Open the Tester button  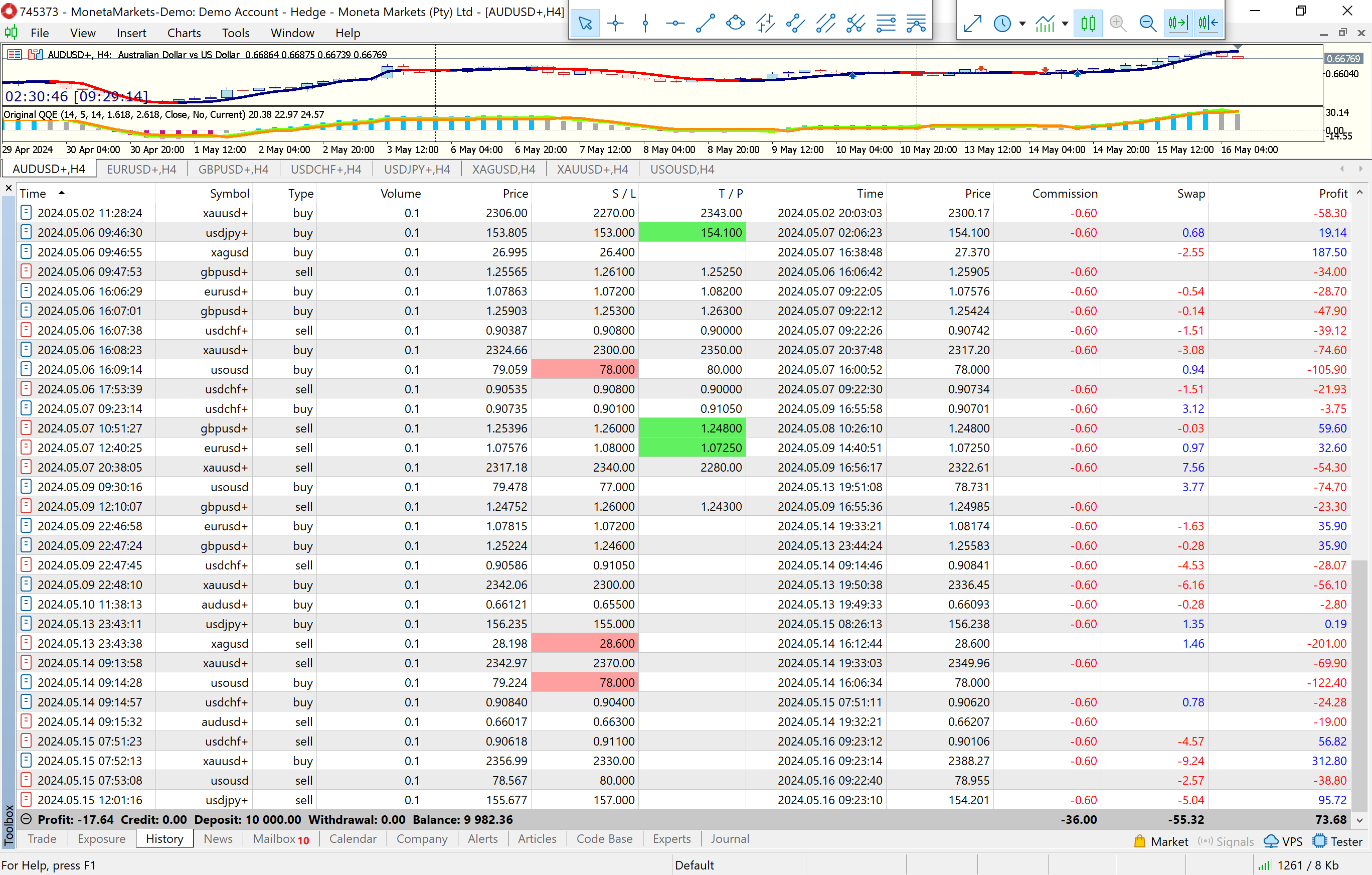(x=1337, y=841)
